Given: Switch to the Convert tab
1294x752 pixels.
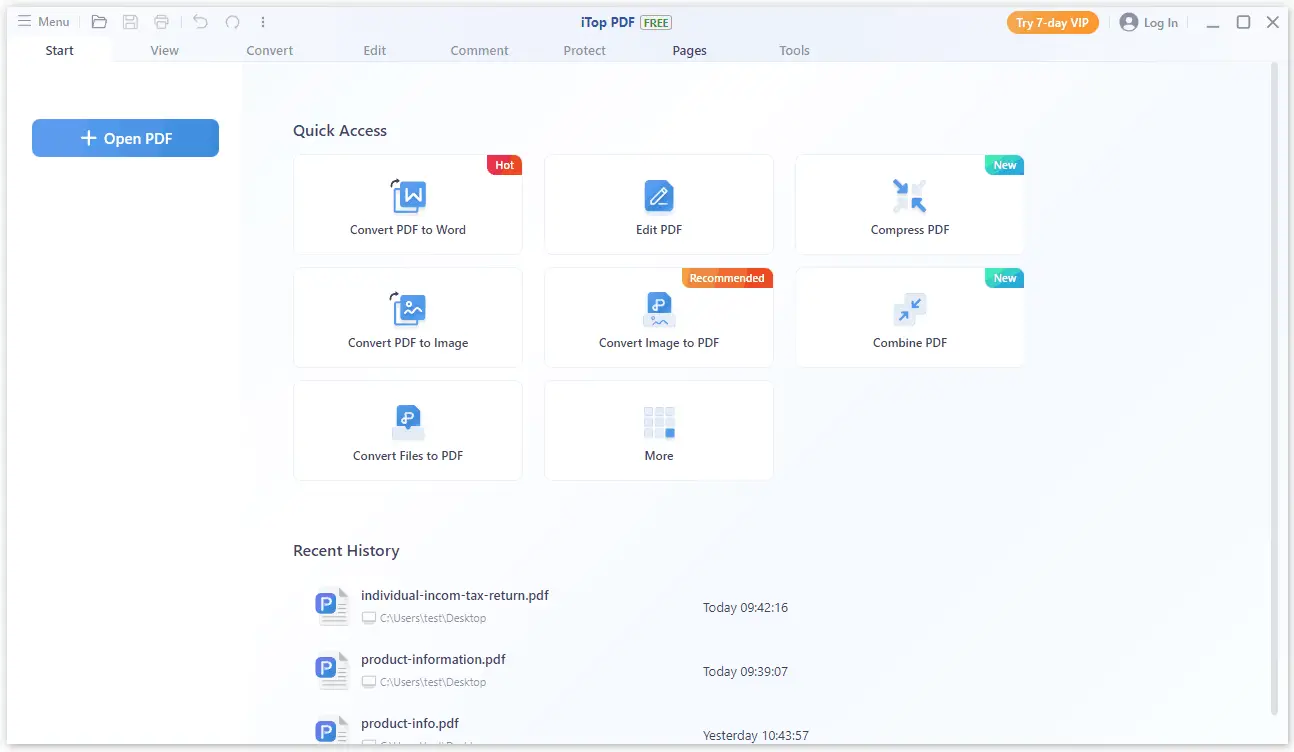Looking at the screenshot, I should pyautogui.click(x=270, y=50).
